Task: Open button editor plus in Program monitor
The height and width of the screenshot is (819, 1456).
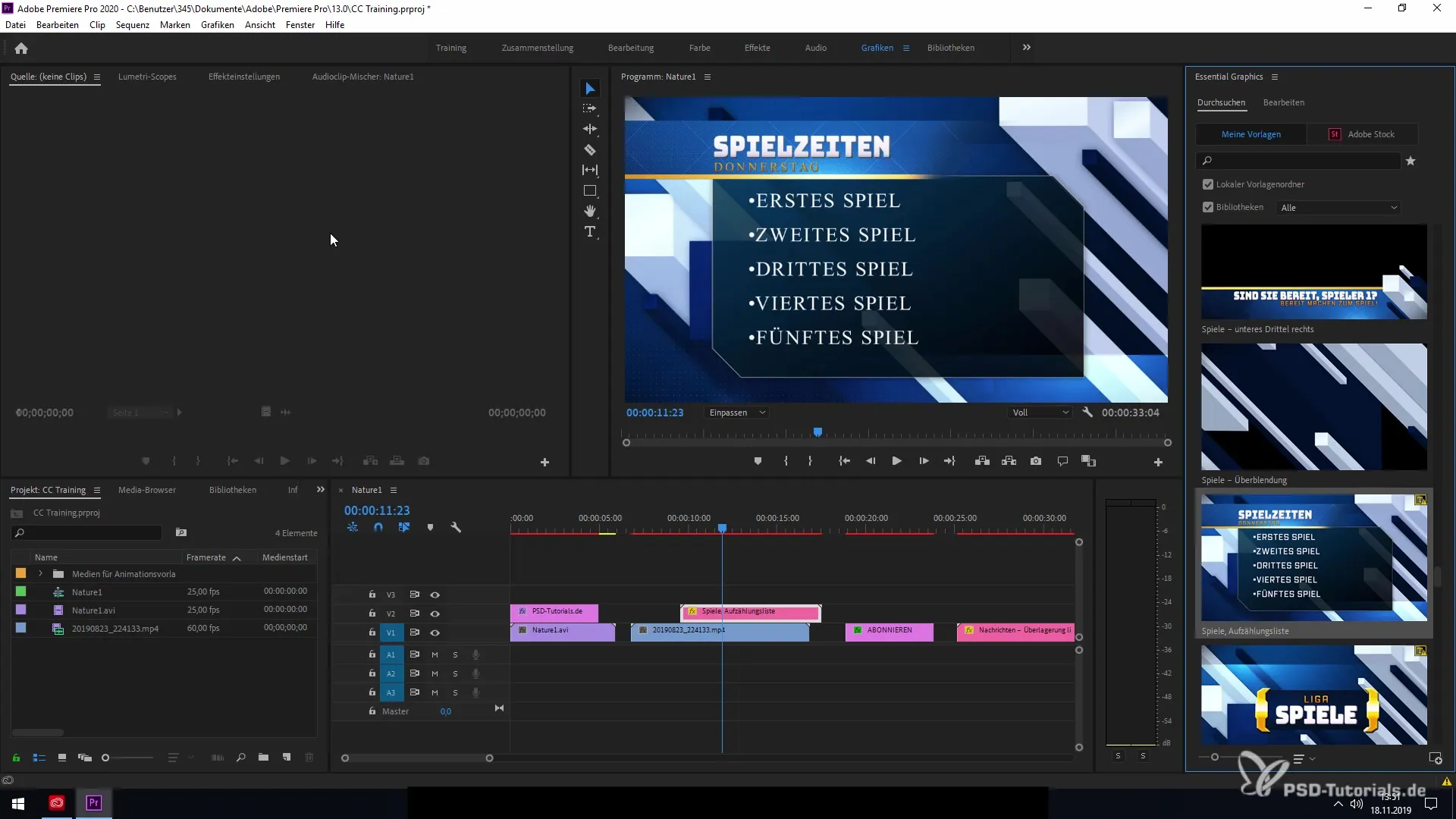Action: tap(1158, 462)
